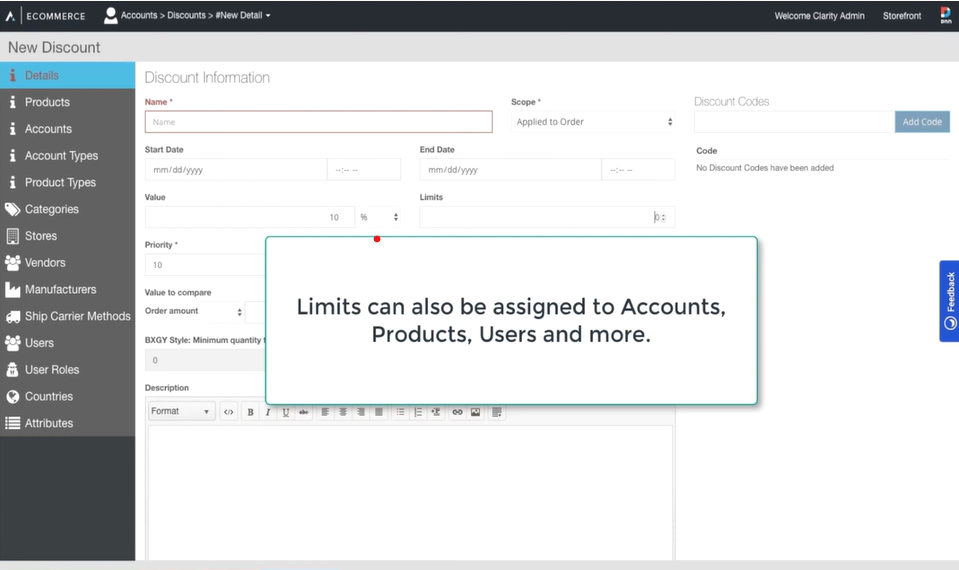Center align description text
Viewport: 959px width, 570px height.
coord(343,412)
